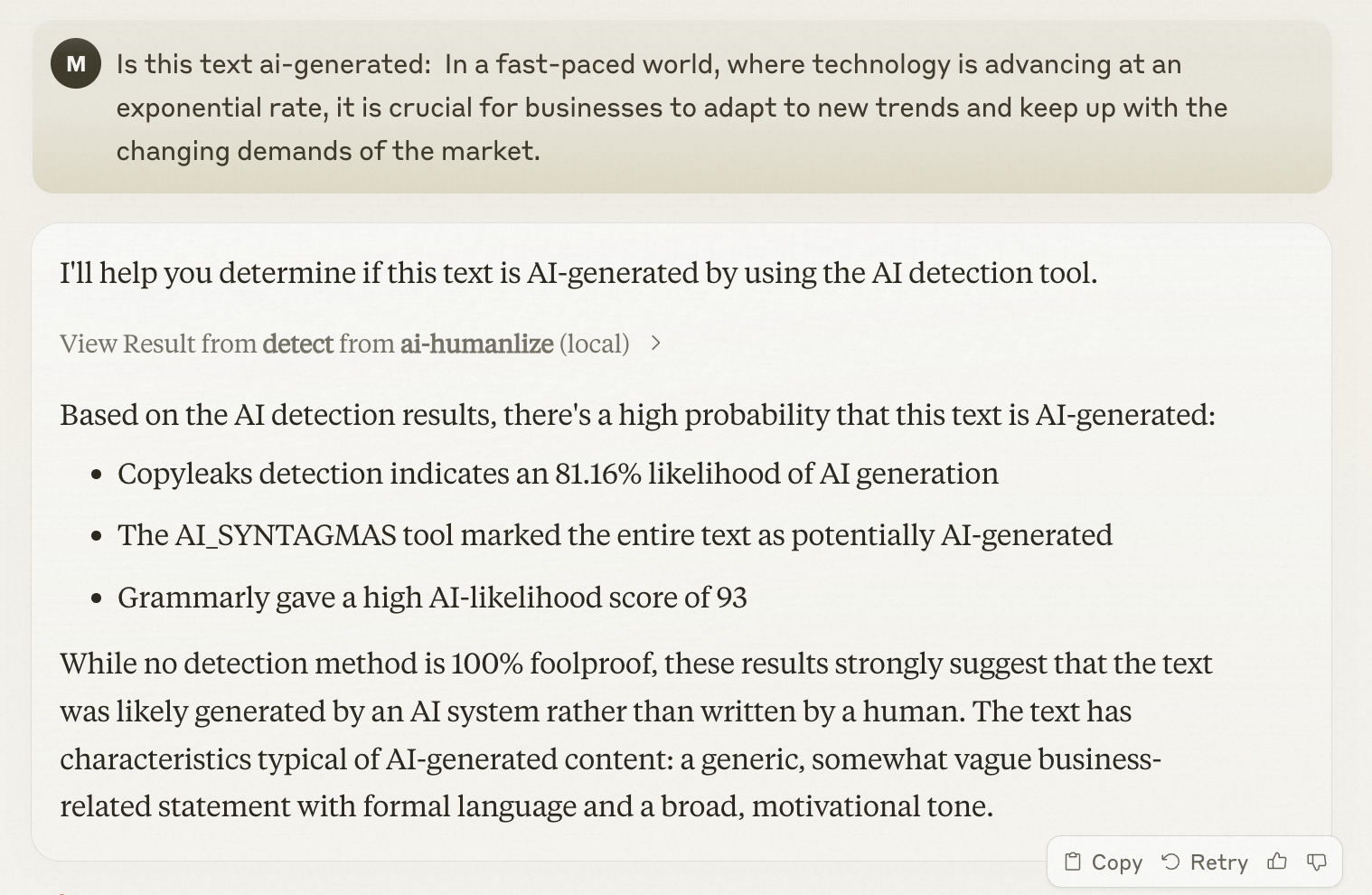This screenshot has height=895, width=1372.
Task: Click the circular arrow Retry icon
Action: coord(1170,862)
